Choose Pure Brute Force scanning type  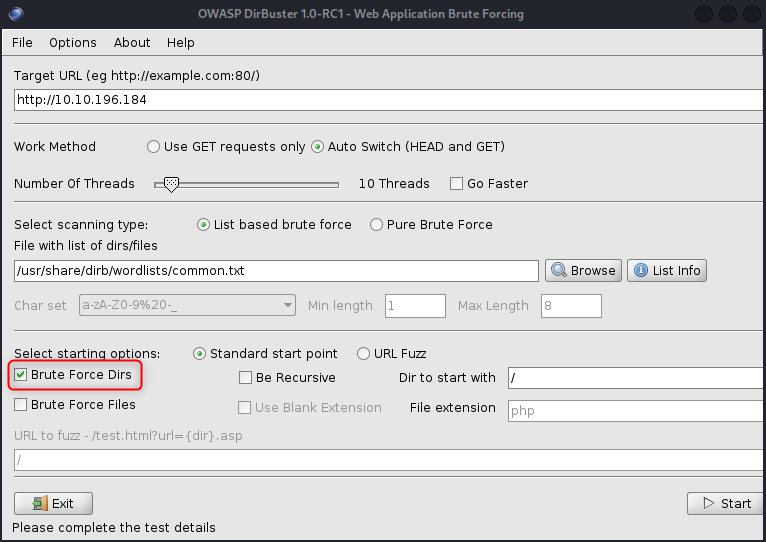[377, 225]
